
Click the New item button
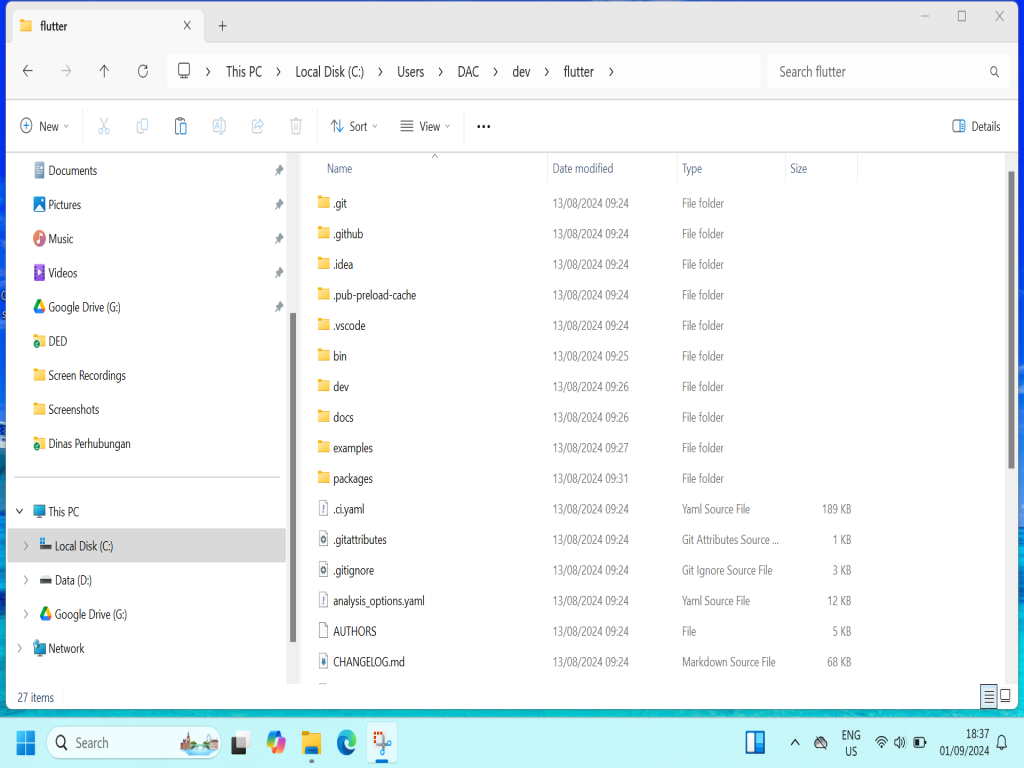[x=45, y=126]
